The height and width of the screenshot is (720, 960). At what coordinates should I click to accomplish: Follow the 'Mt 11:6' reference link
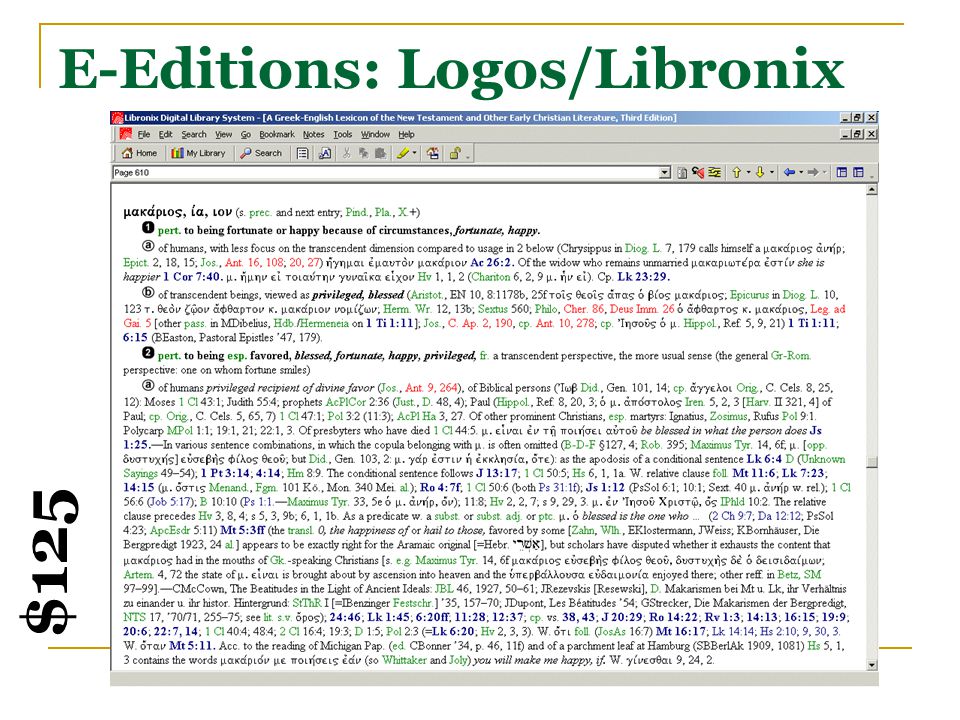point(754,473)
